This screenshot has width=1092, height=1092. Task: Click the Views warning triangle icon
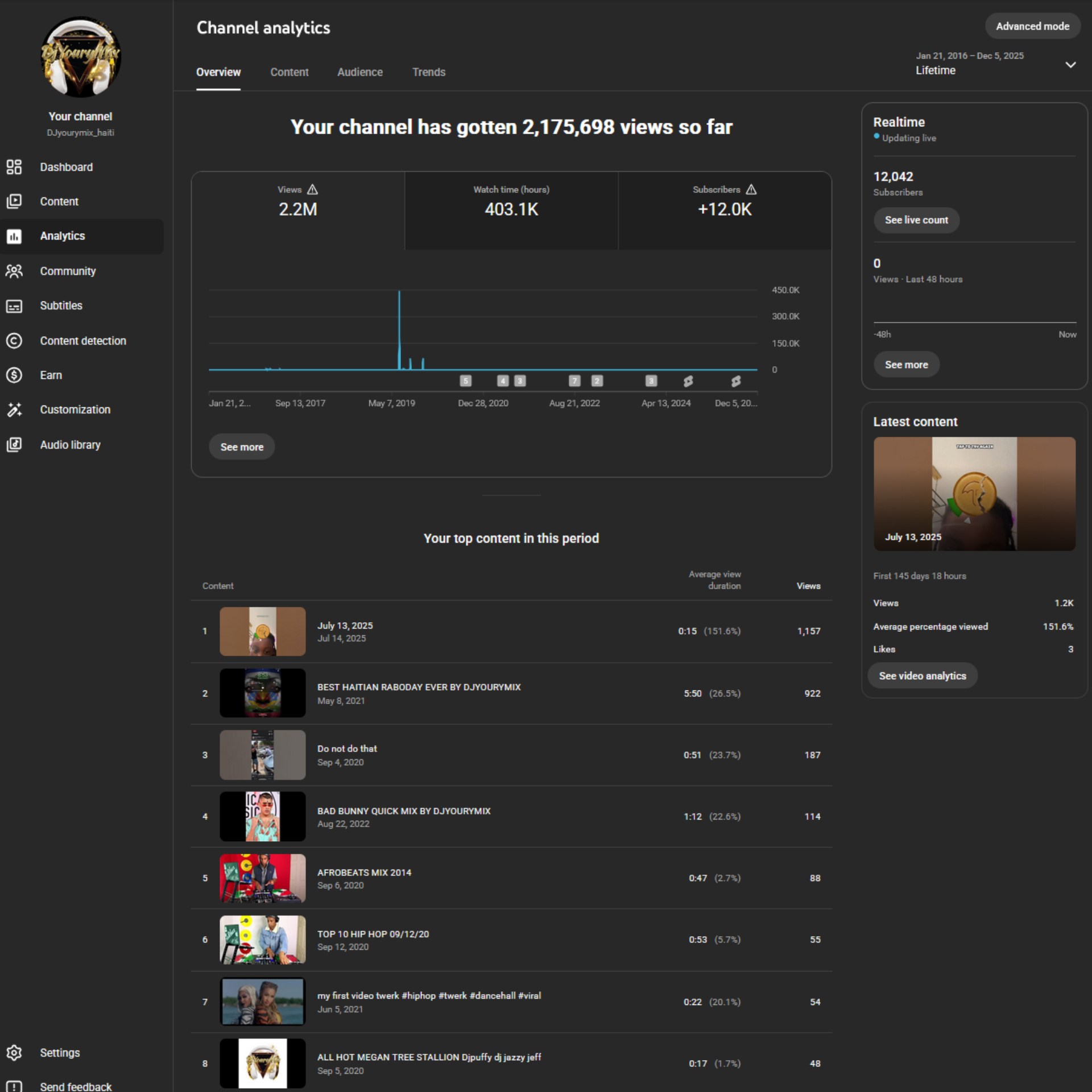[x=312, y=189]
